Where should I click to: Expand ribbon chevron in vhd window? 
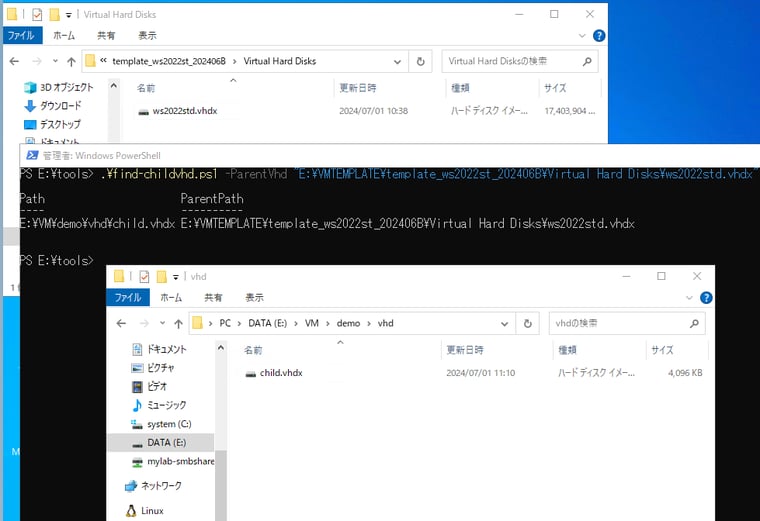[689, 298]
